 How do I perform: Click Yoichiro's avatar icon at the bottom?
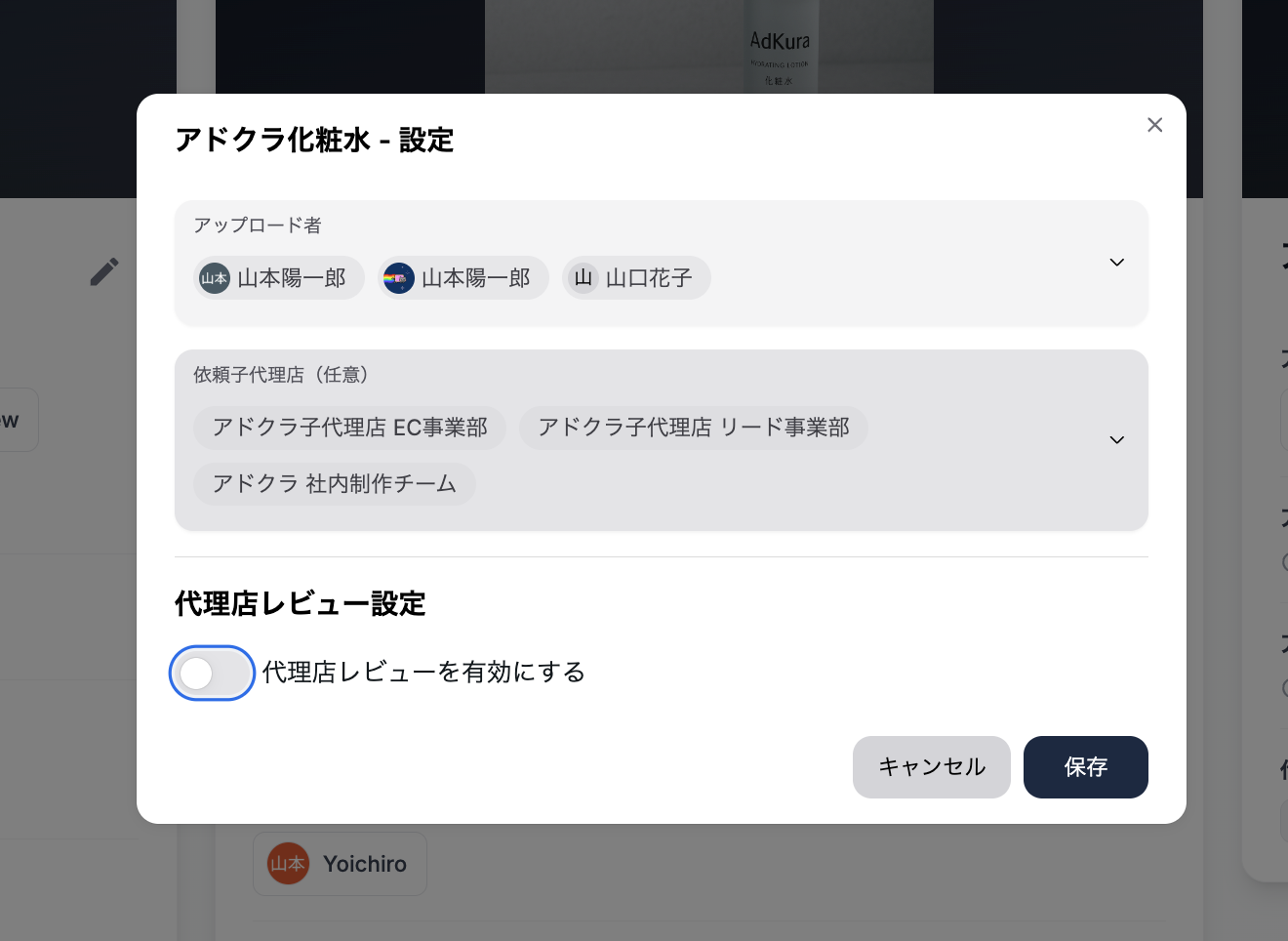(288, 864)
